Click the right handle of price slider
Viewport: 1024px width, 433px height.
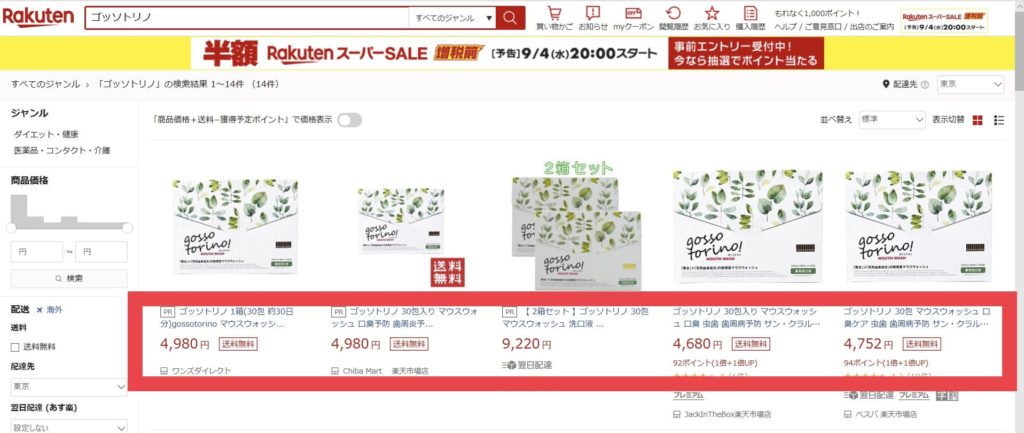(127, 228)
